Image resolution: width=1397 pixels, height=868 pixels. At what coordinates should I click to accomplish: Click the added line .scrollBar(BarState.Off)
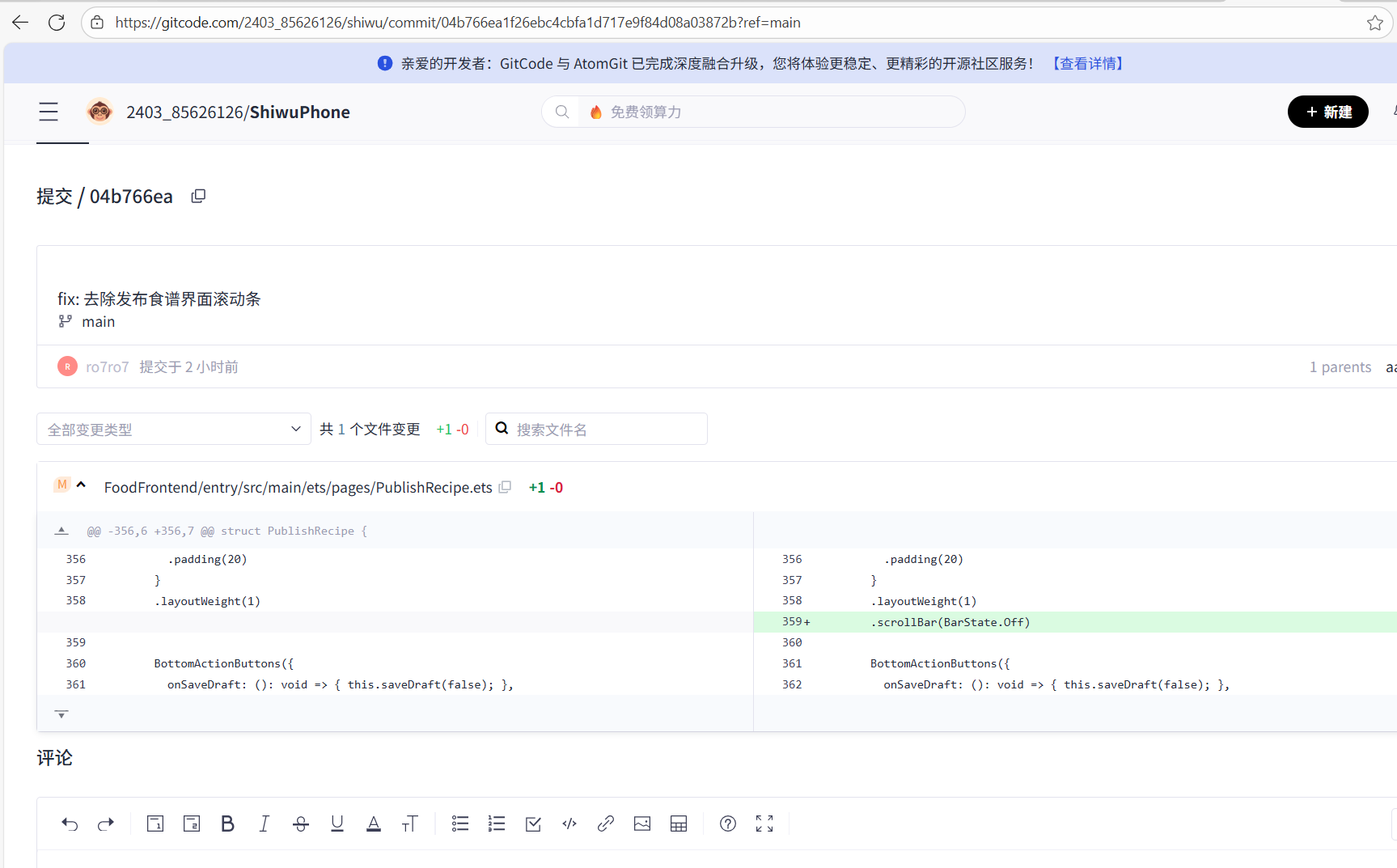[x=950, y=622]
